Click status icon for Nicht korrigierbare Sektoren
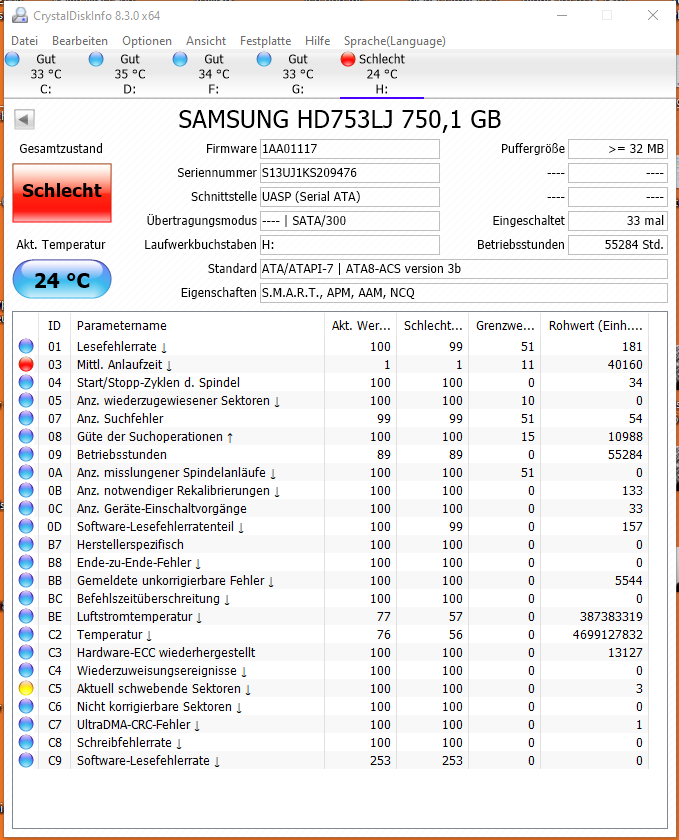679x840 pixels. [26, 707]
